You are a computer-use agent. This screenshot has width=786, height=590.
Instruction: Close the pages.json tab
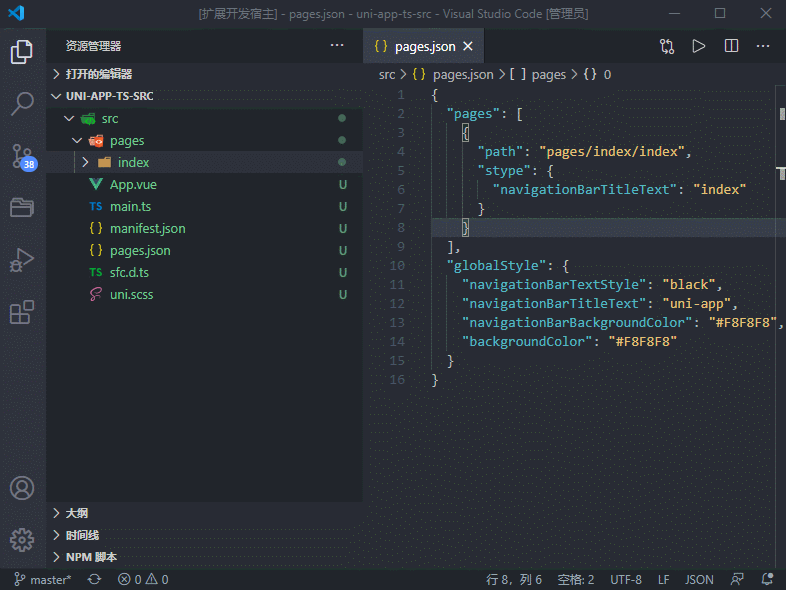click(x=468, y=46)
